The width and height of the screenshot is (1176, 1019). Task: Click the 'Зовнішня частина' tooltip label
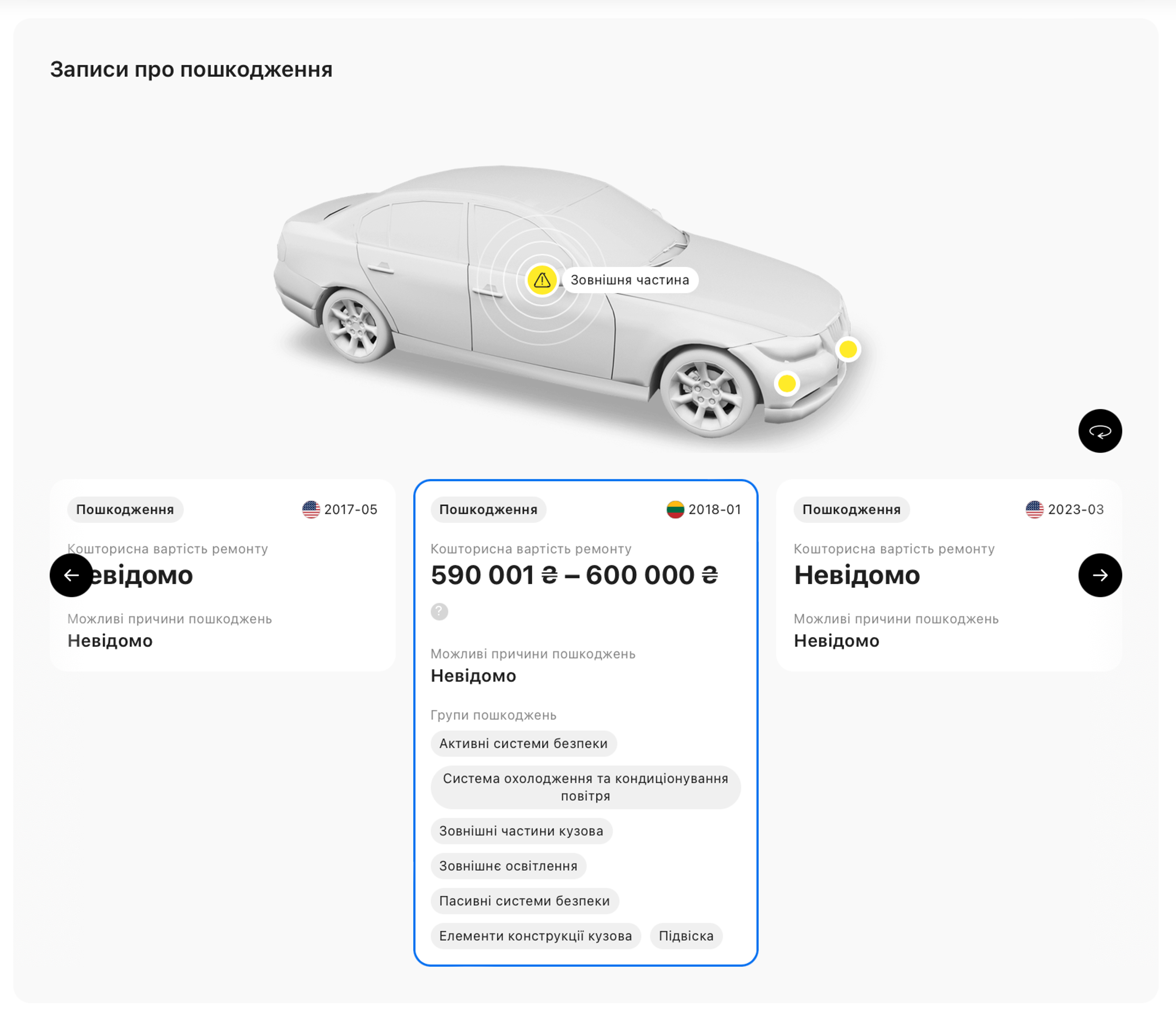[629, 280]
